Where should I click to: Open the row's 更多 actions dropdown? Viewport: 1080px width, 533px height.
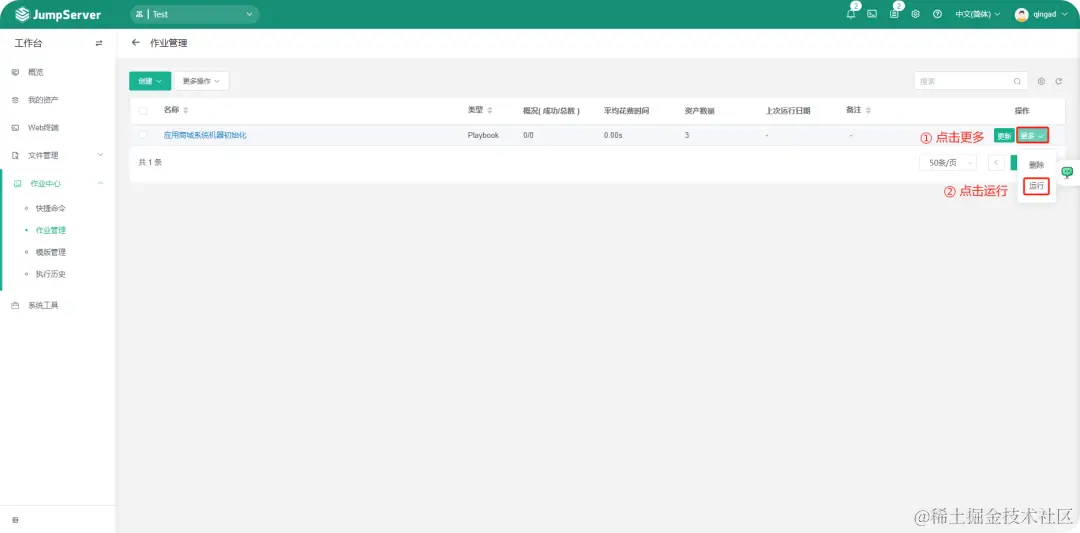(x=1032, y=136)
